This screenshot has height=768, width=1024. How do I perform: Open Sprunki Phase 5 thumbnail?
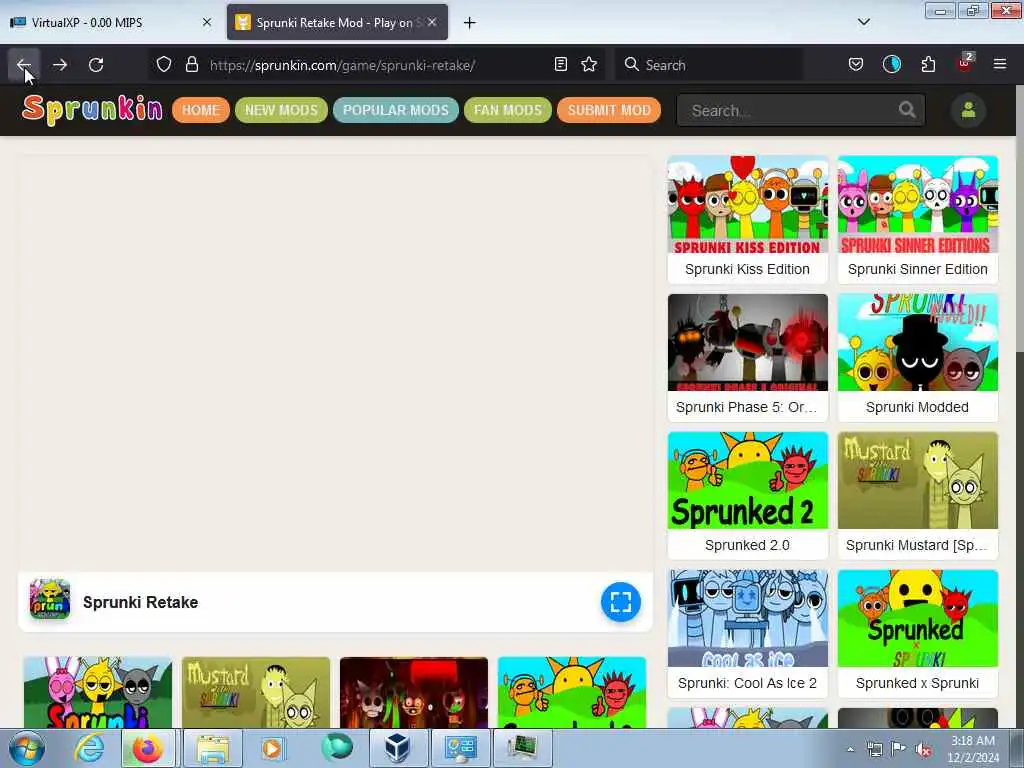point(748,342)
